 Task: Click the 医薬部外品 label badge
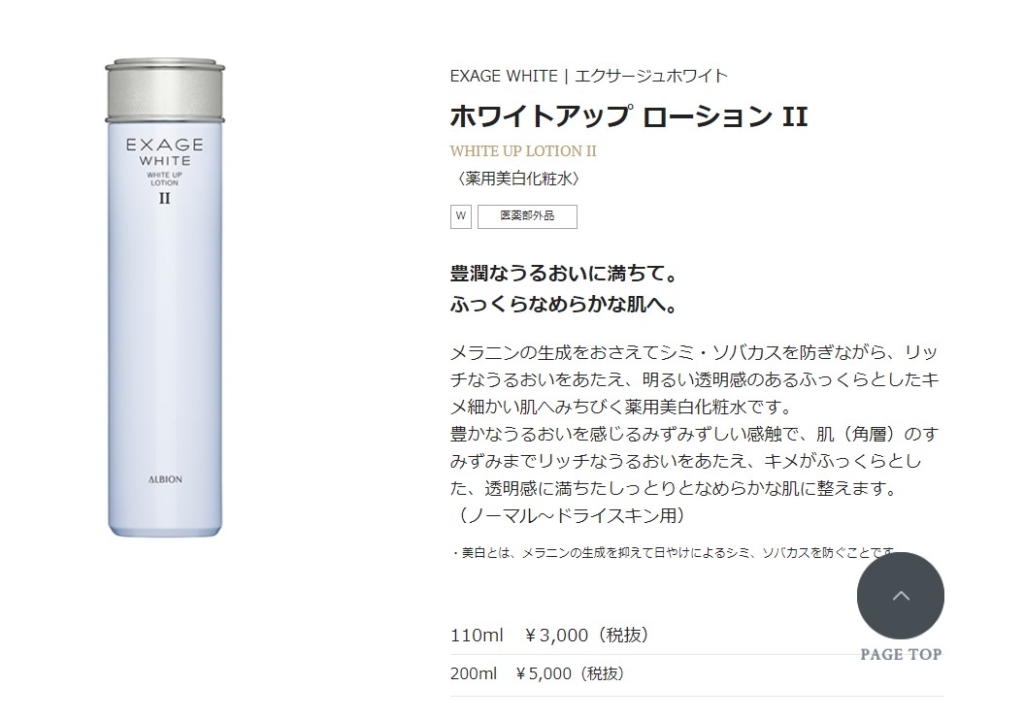click(x=527, y=217)
